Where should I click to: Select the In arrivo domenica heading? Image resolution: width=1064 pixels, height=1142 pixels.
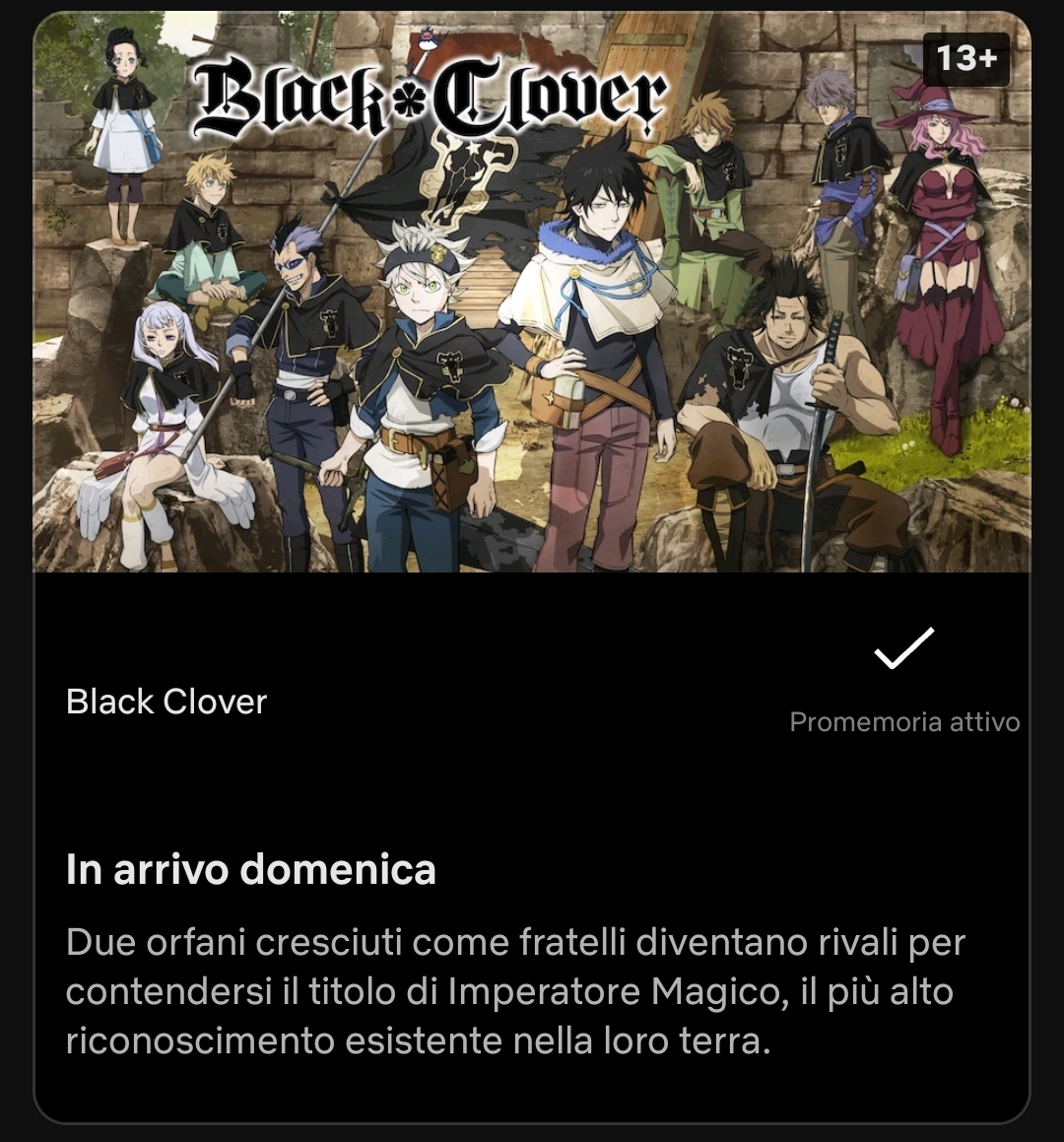click(x=250, y=869)
